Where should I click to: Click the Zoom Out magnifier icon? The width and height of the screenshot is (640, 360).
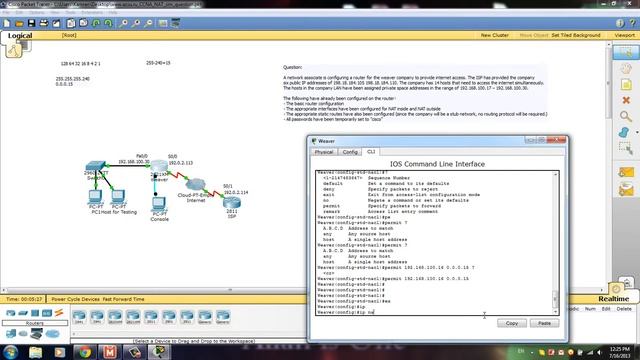(x=149, y=24)
